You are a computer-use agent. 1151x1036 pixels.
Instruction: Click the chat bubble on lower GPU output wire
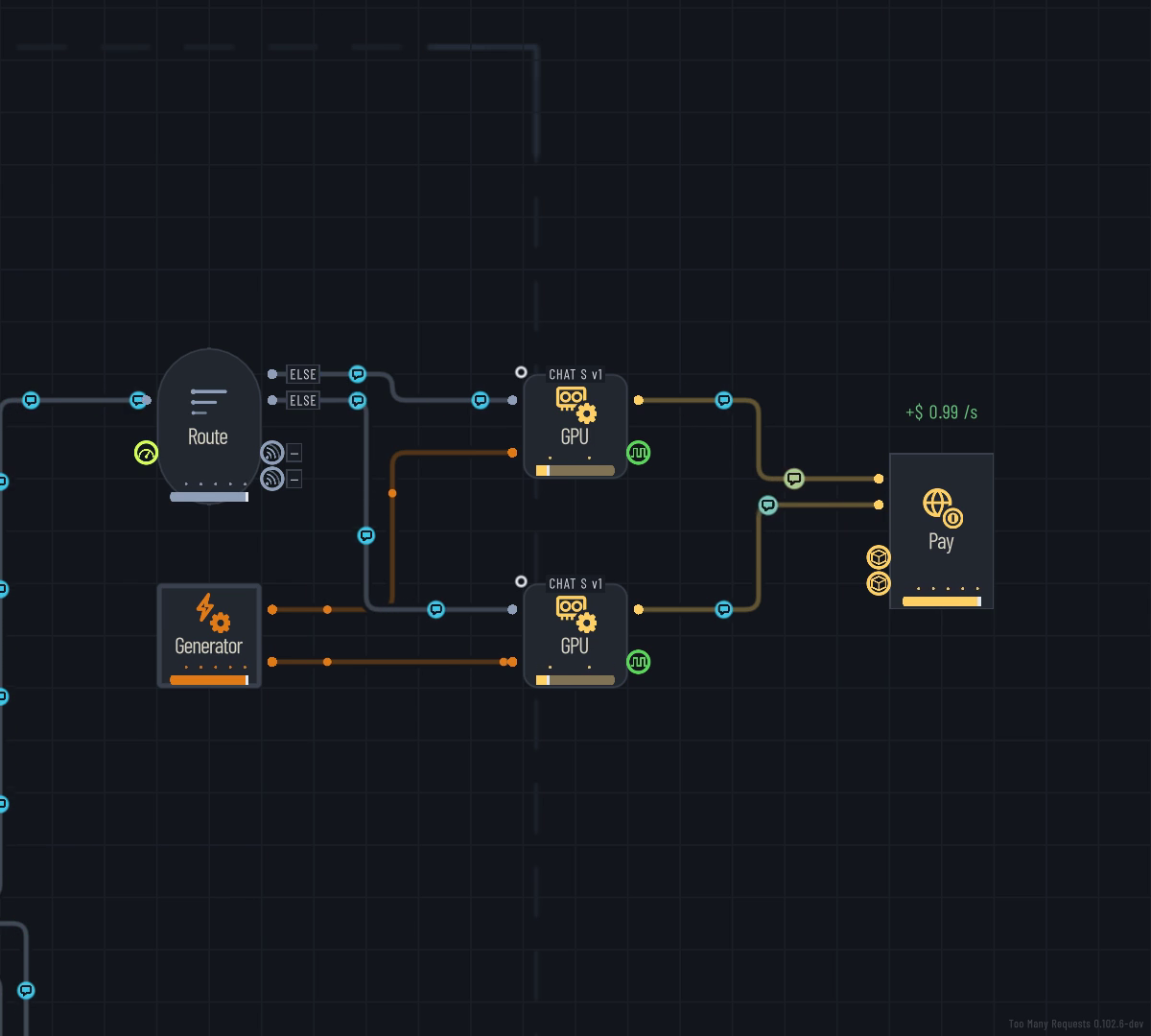(724, 609)
